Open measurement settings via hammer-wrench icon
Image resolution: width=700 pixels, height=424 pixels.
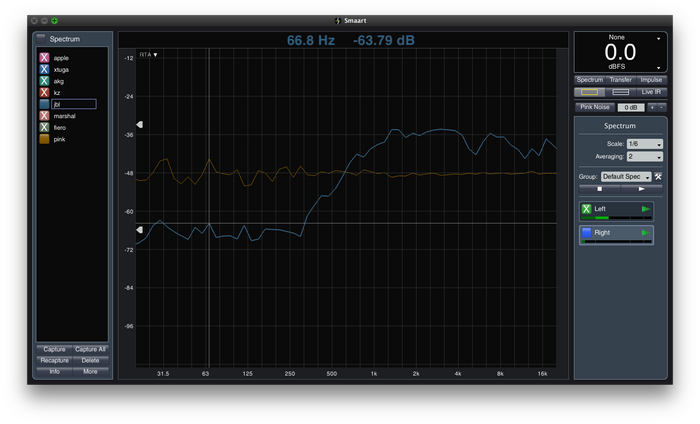click(x=659, y=177)
